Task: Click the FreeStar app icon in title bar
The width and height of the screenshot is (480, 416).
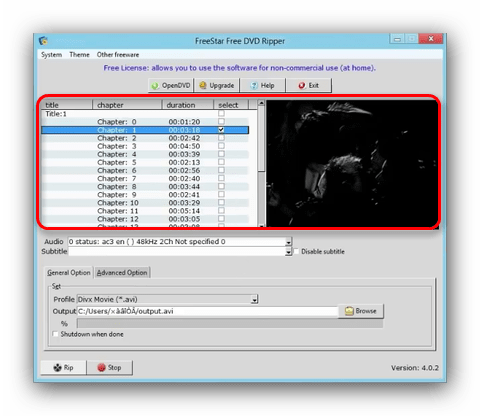Action: coord(43,41)
